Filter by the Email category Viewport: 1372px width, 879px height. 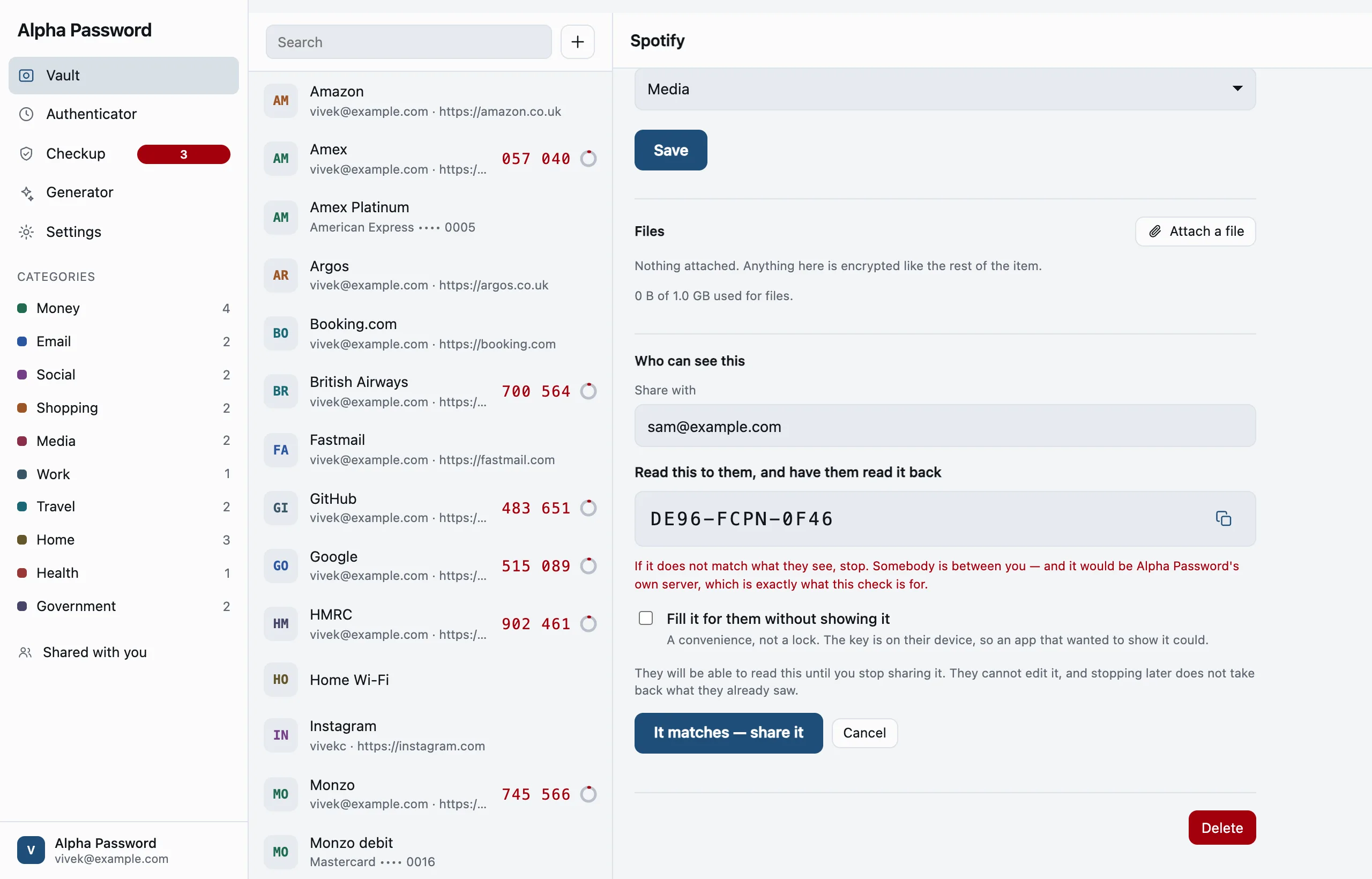pos(123,341)
